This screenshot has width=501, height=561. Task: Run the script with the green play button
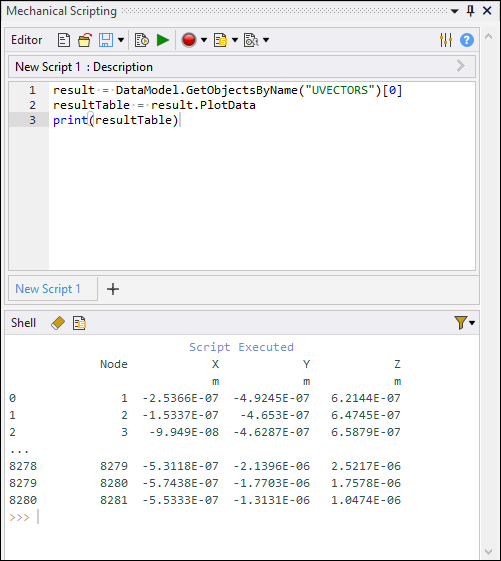click(x=163, y=40)
